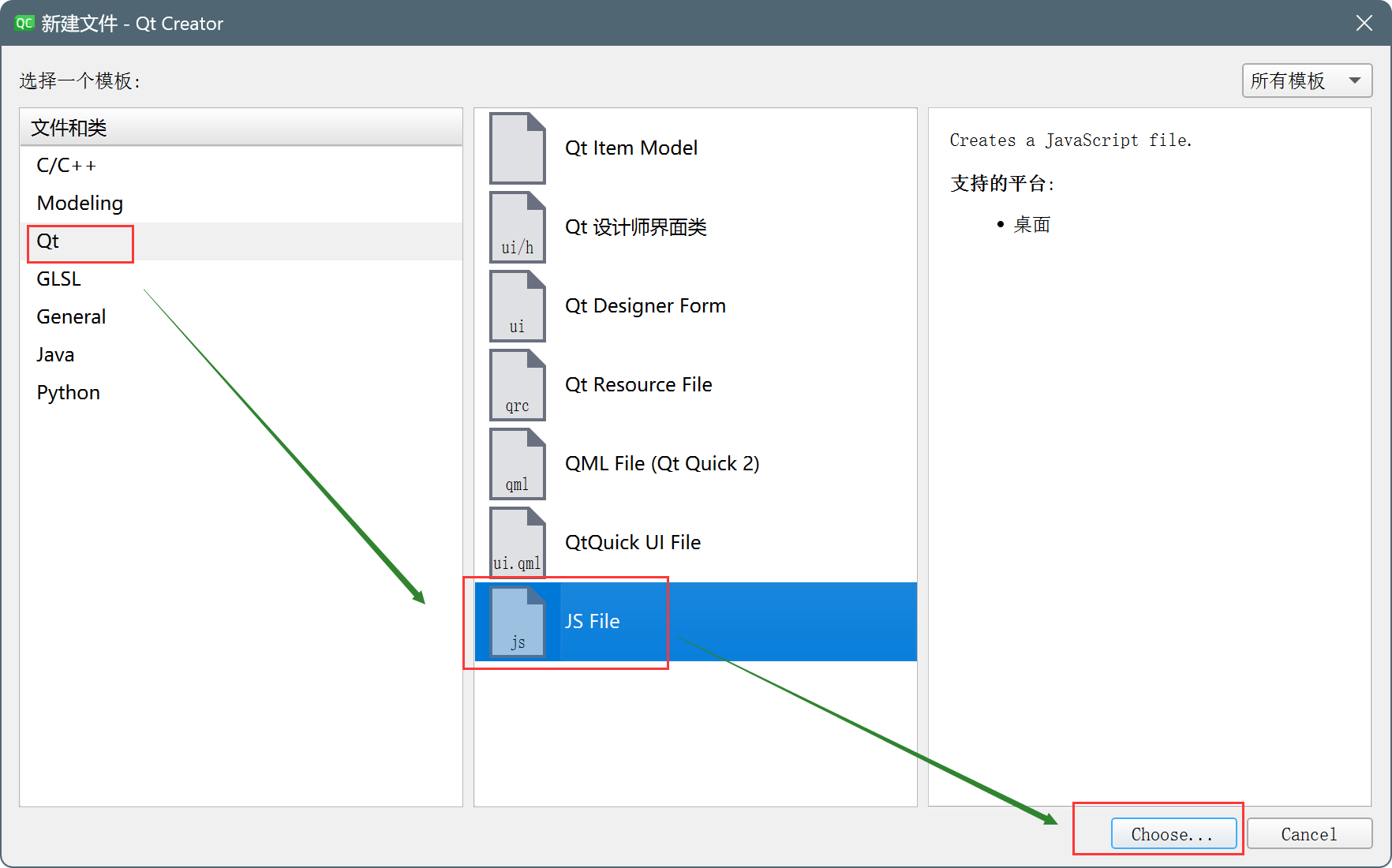The image size is (1392, 868).
Task: Close the 新建文件 dialog window
Action: pyautogui.click(x=1364, y=23)
